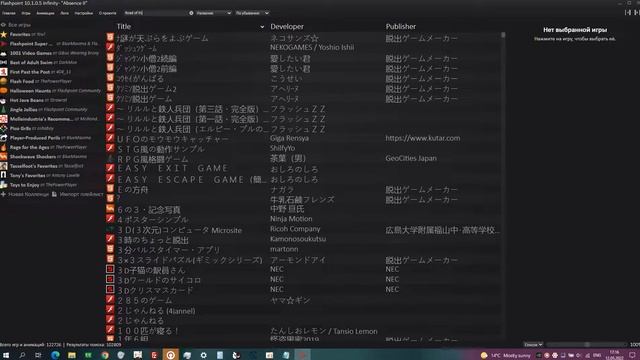This screenshot has width=640, height=360.
Task: Select the Player-Produced Perils playlist icon
Action: coord(4,138)
